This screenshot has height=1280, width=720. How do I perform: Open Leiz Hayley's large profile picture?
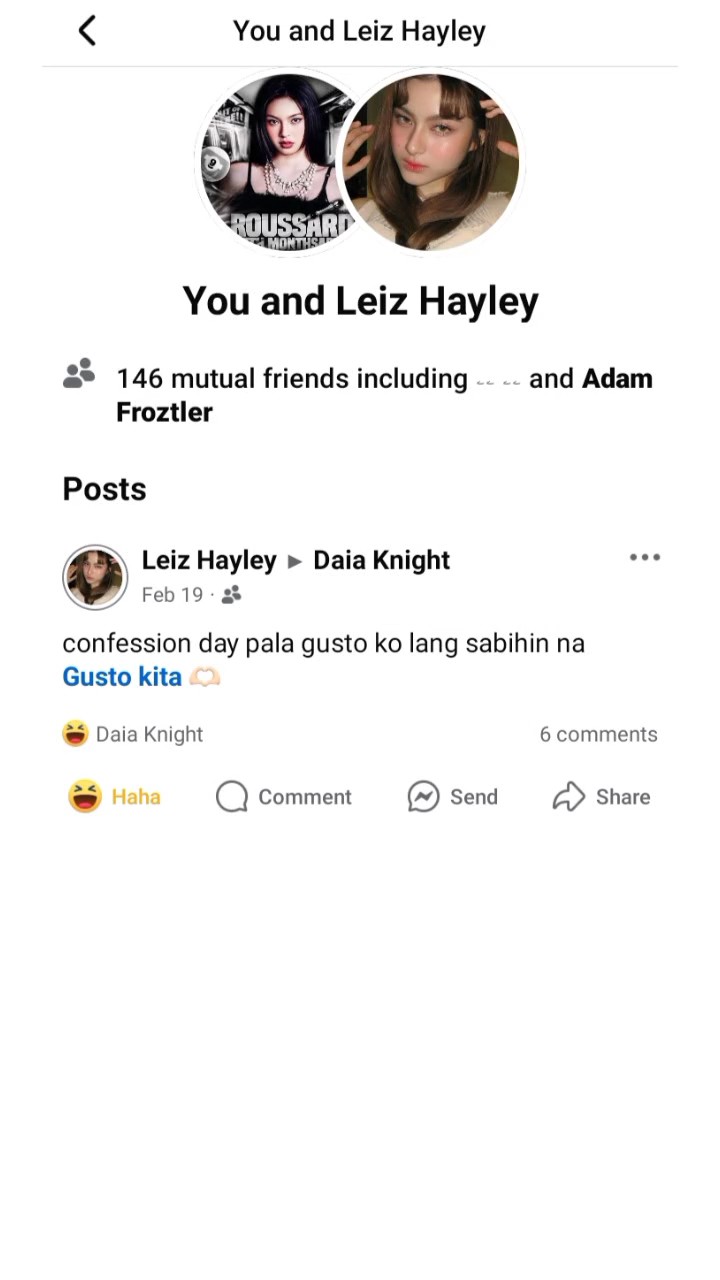pyautogui.click(x=432, y=162)
